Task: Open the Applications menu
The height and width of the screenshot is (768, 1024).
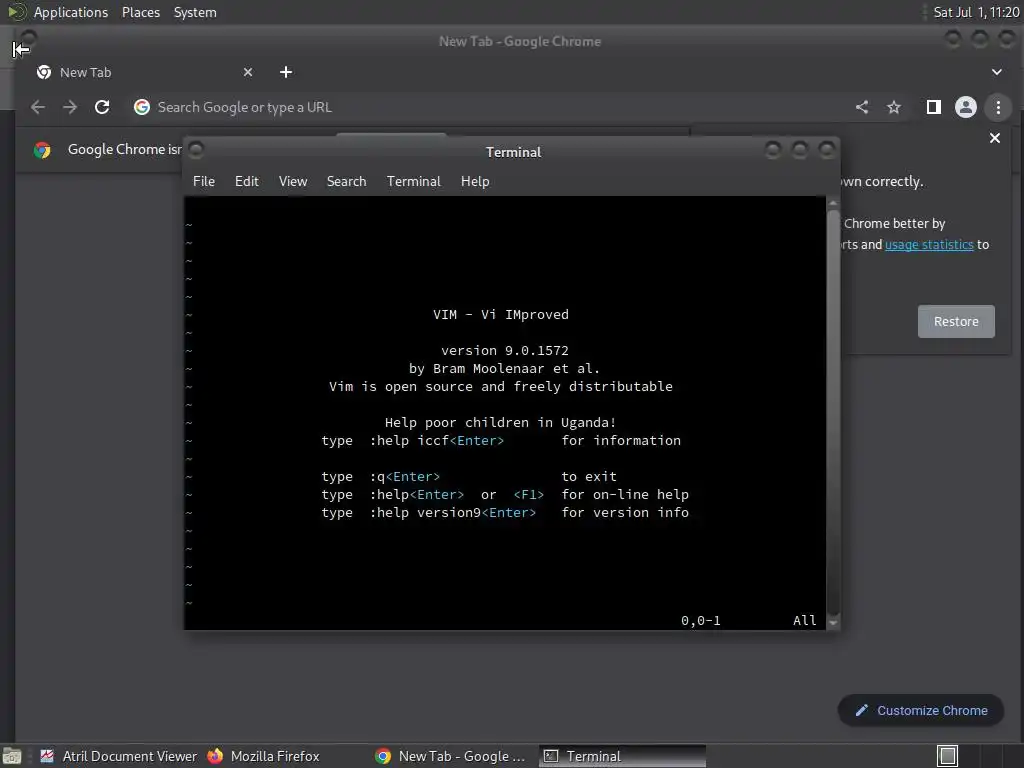Action: (x=71, y=12)
